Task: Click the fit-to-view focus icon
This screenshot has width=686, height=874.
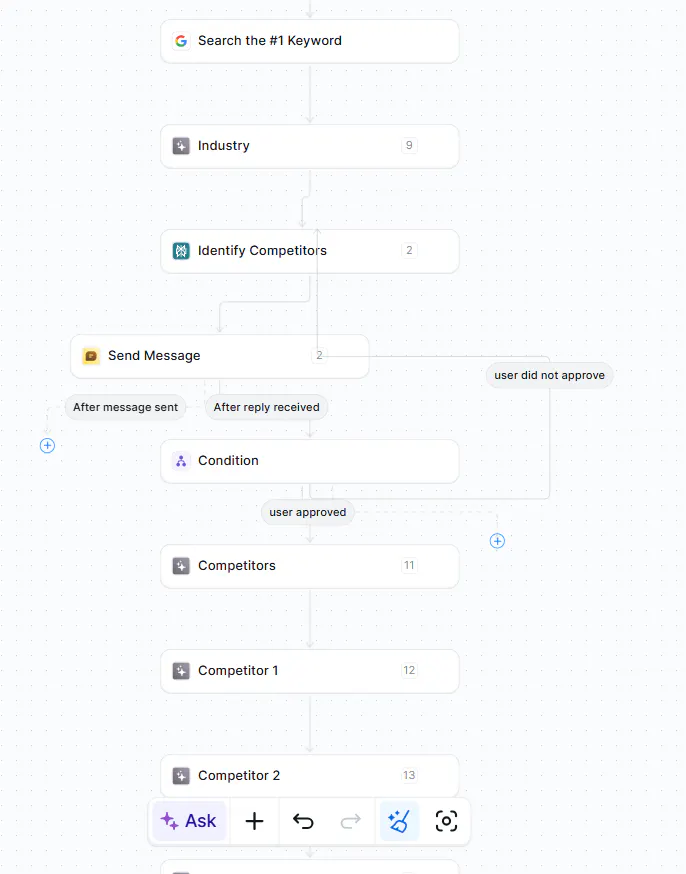Action: 446,821
